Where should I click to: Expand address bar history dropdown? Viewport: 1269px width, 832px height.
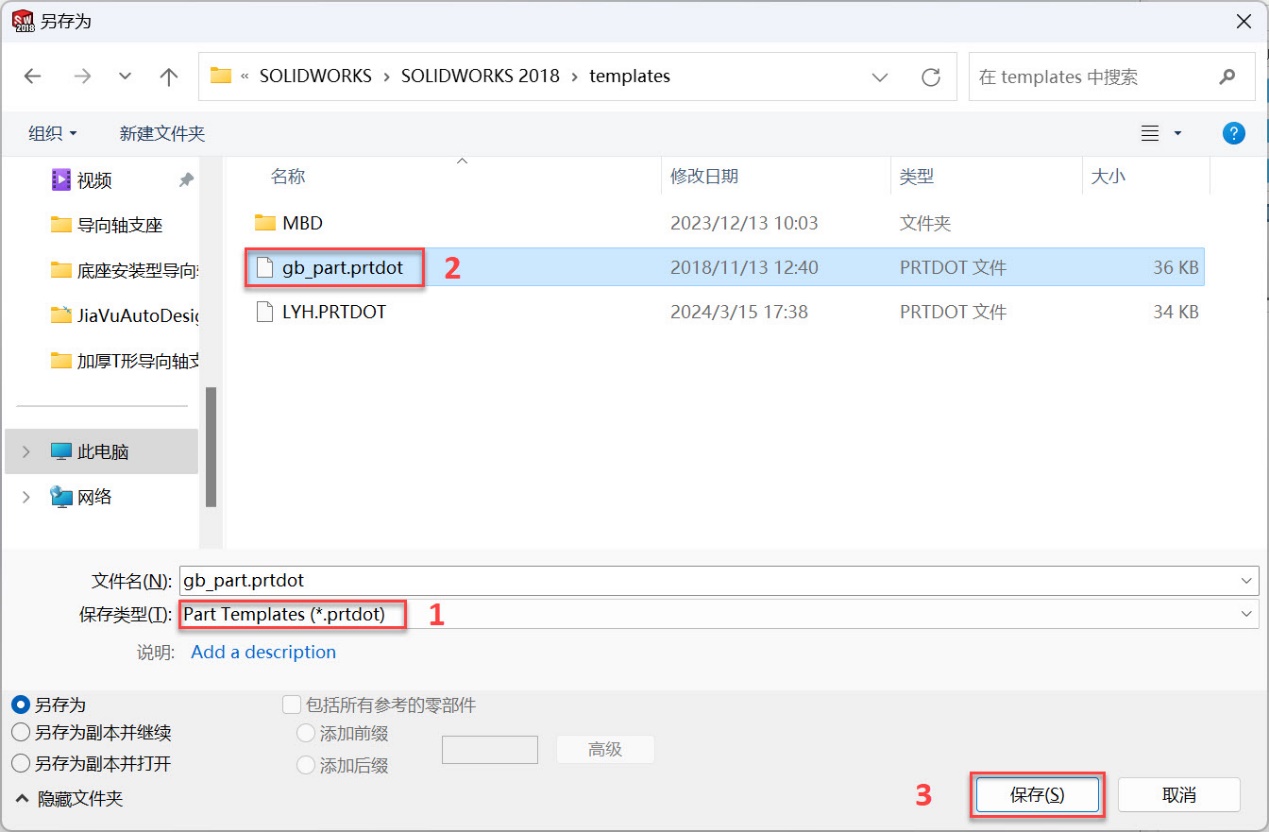click(880, 77)
